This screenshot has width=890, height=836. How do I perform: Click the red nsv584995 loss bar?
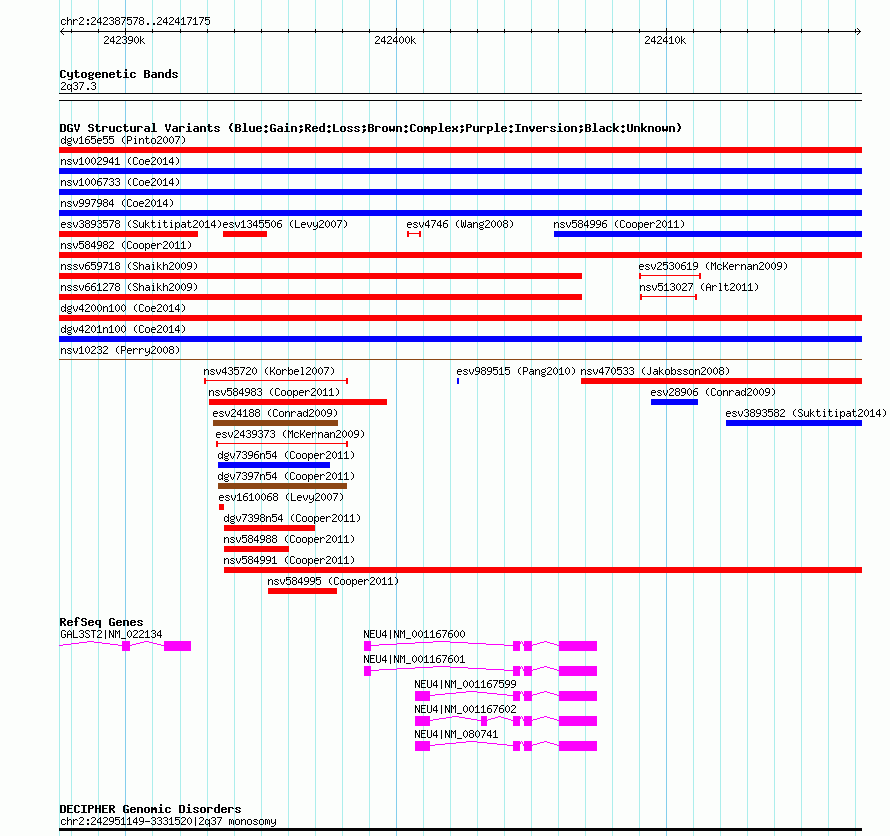point(303,591)
